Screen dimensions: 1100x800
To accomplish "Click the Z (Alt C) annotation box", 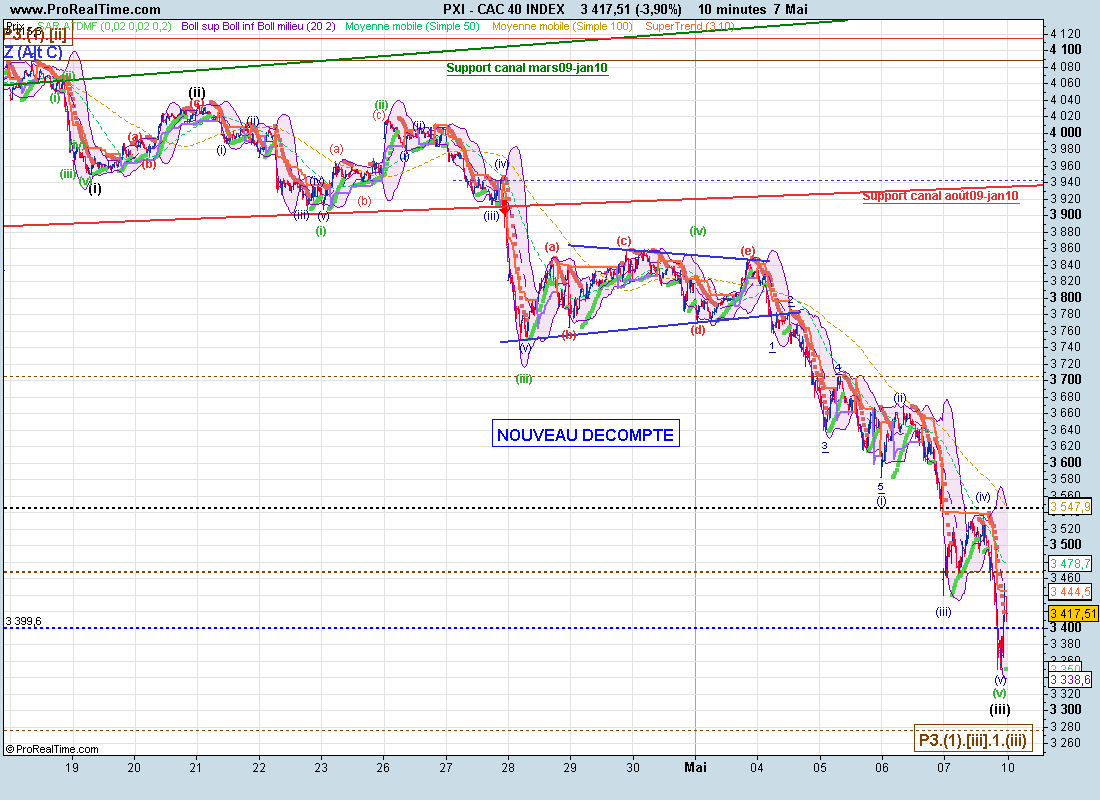I will (x=33, y=53).
